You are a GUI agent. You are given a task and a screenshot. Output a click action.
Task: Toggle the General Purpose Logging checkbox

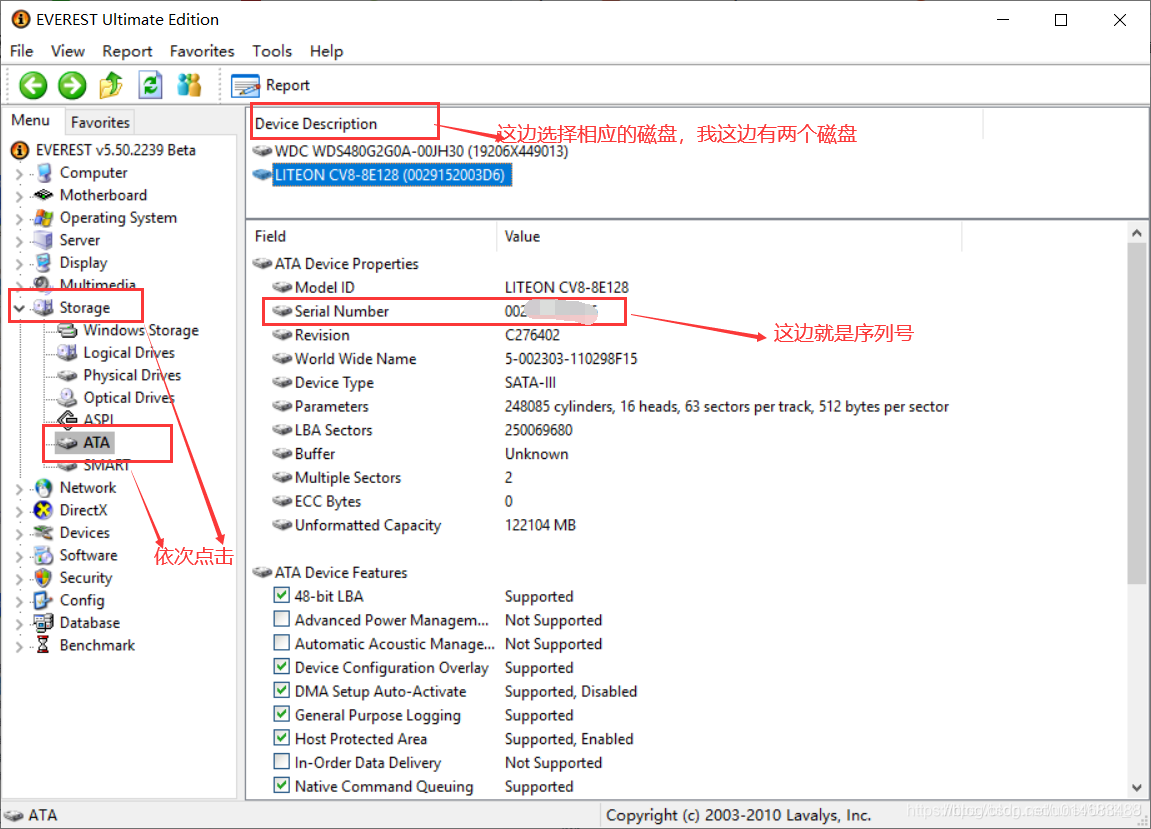point(281,714)
